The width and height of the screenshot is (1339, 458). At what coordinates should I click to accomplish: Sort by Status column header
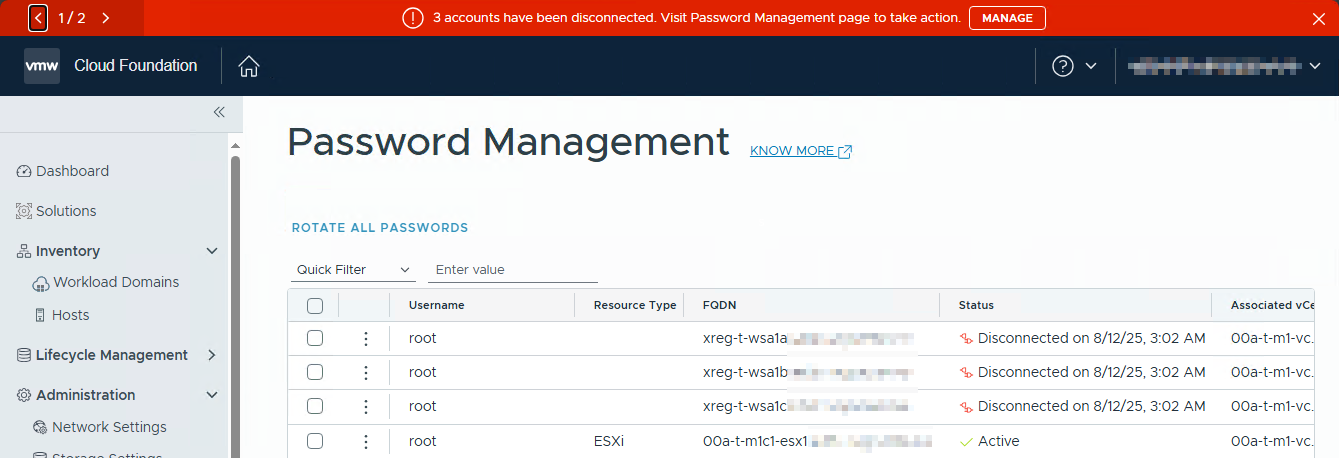coord(976,305)
